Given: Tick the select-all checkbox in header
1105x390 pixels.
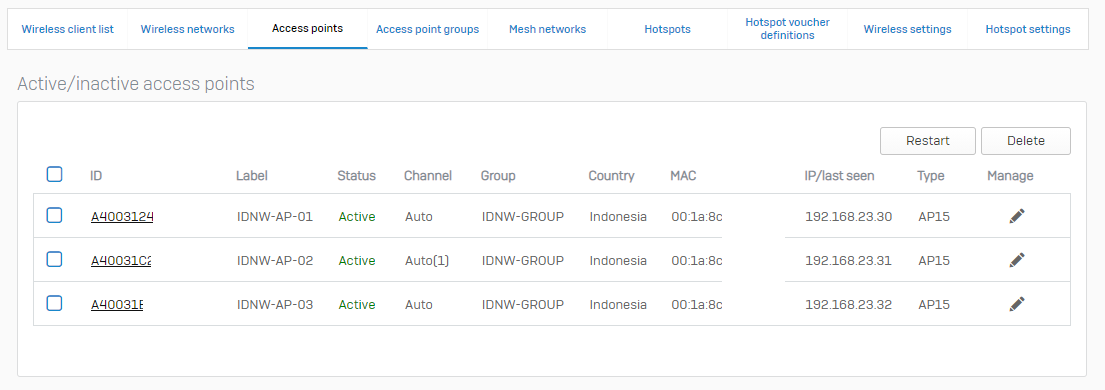Looking at the screenshot, I should click(x=54, y=174).
